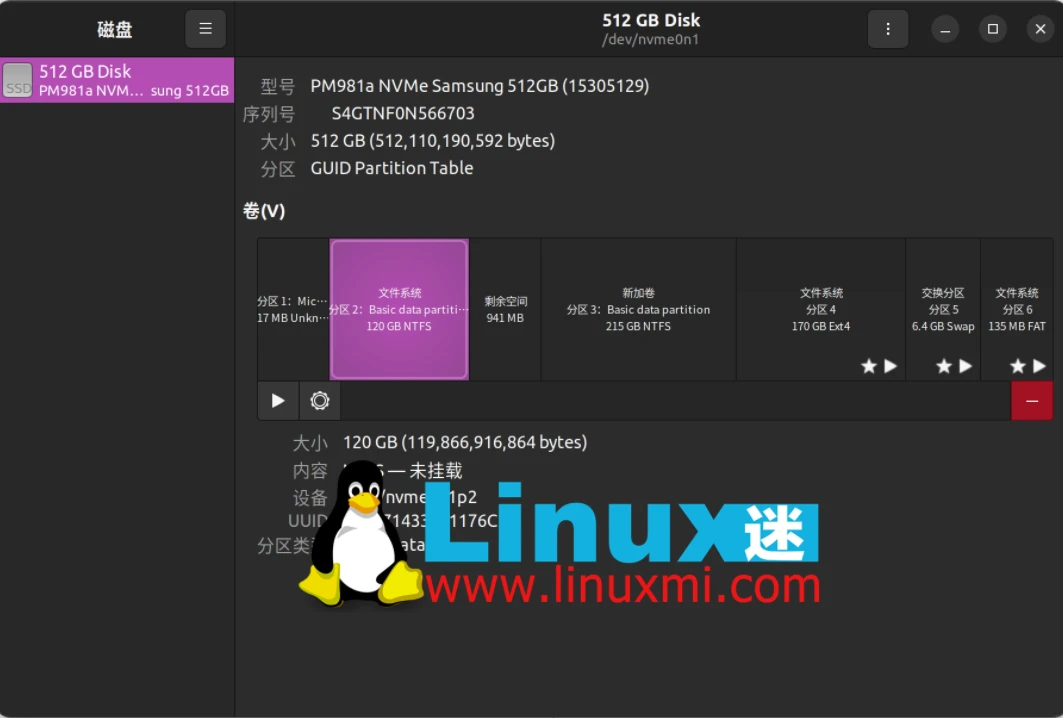Select the 941 MB free space block

pyautogui.click(x=505, y=309)
